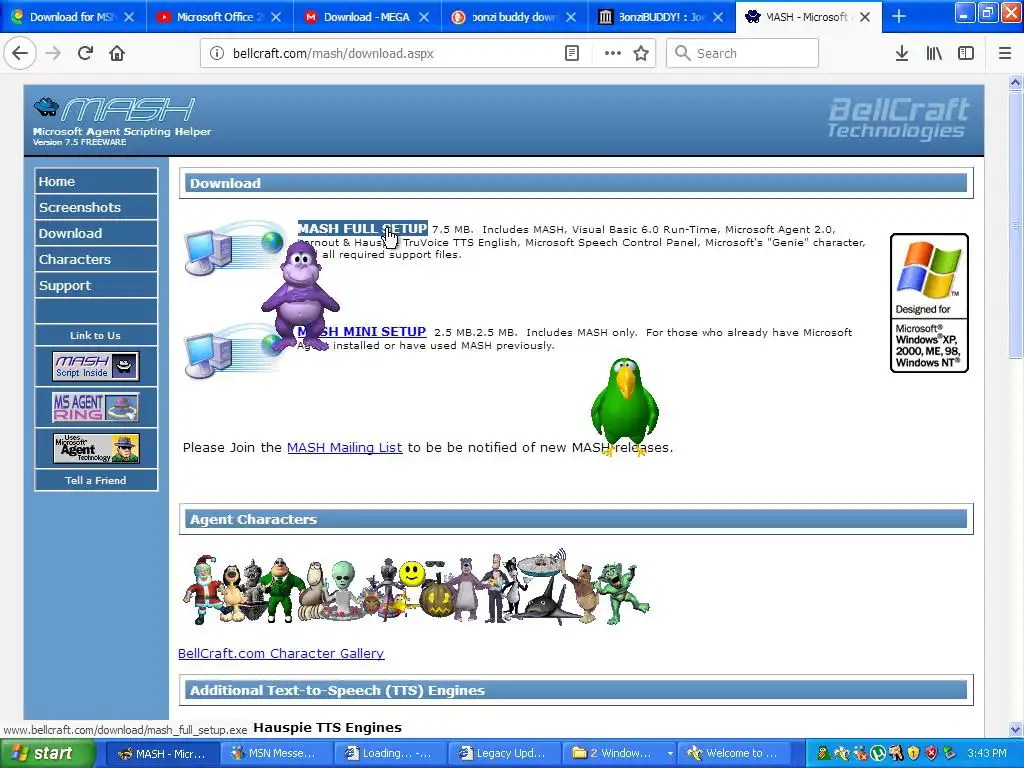1024x768 pixels.
Task: Open page actions three-dot menu
Action: click(612, 54)
